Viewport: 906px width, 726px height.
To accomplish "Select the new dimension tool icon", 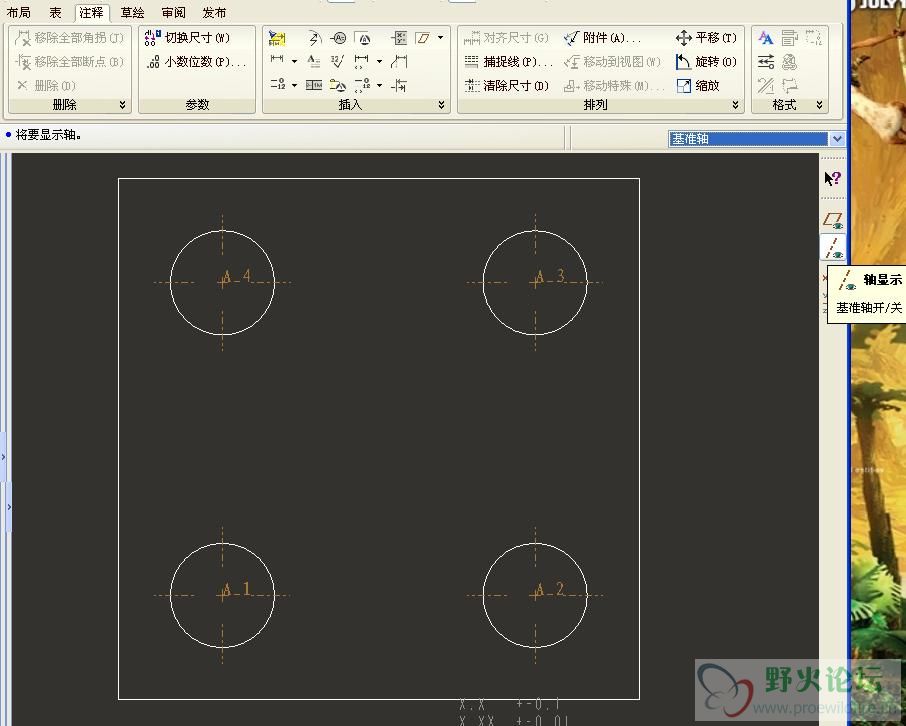I will (x=277, y=59).
